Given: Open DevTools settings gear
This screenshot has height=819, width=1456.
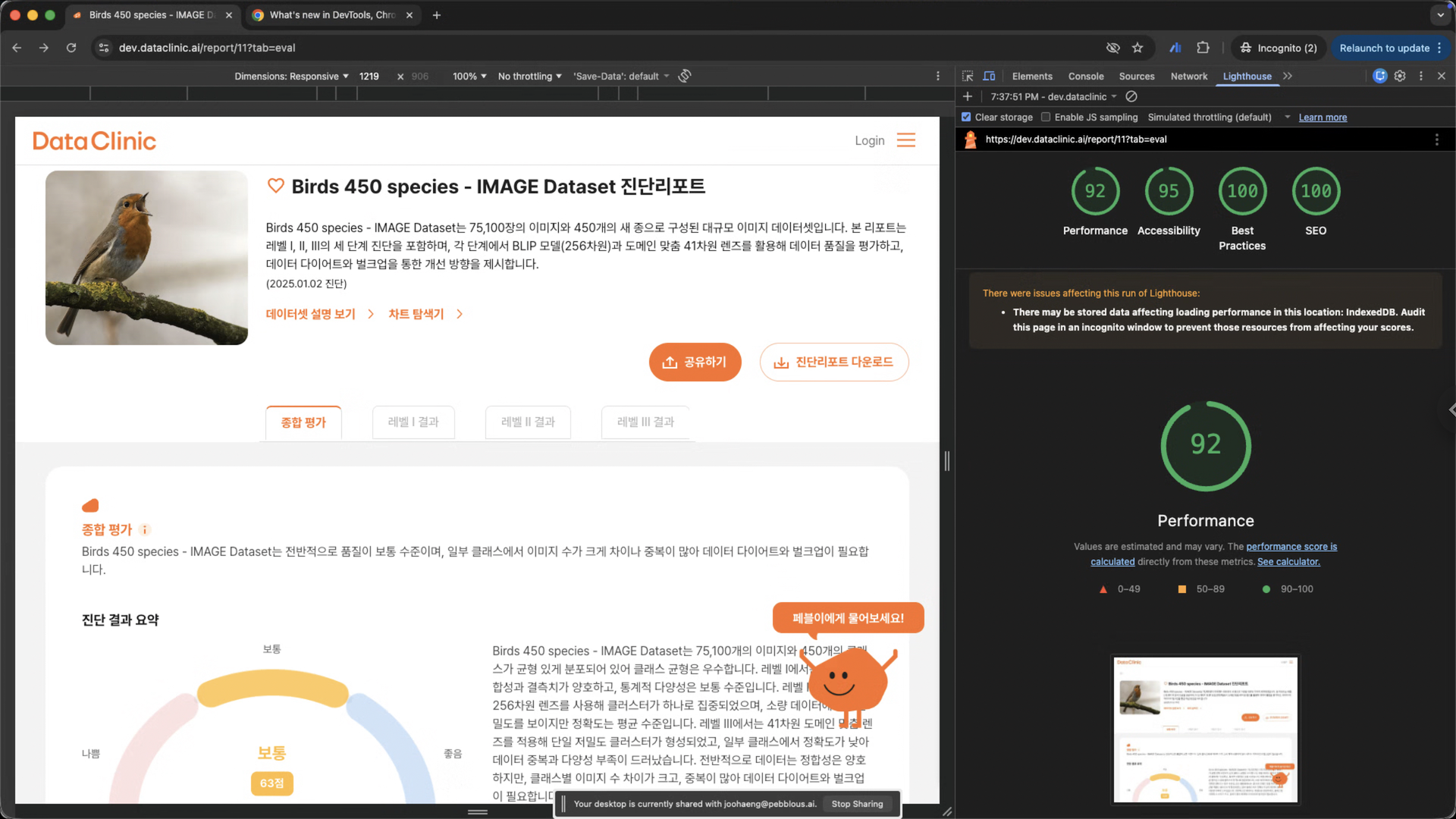Looking at the screenshot, I should (x=1401, y=76).
